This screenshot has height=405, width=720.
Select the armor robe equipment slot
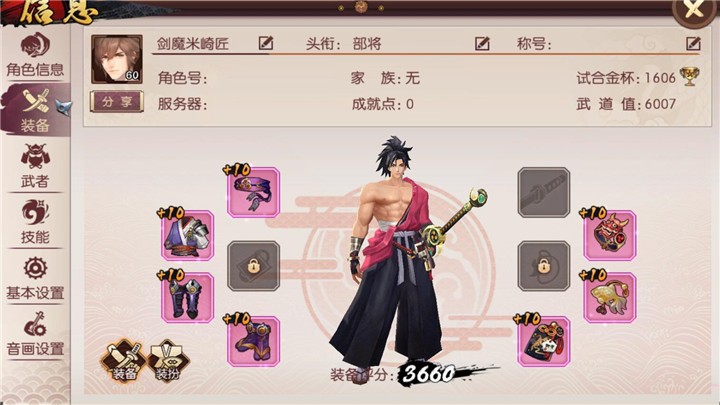point(187,236)
